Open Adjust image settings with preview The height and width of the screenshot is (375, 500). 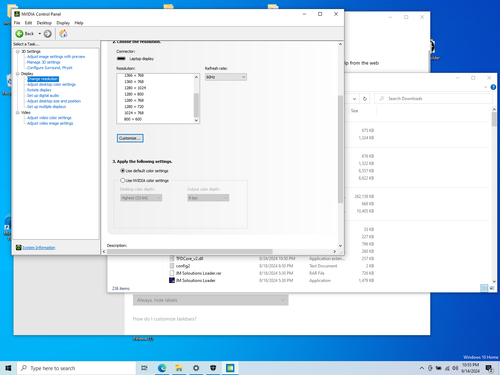56,57
